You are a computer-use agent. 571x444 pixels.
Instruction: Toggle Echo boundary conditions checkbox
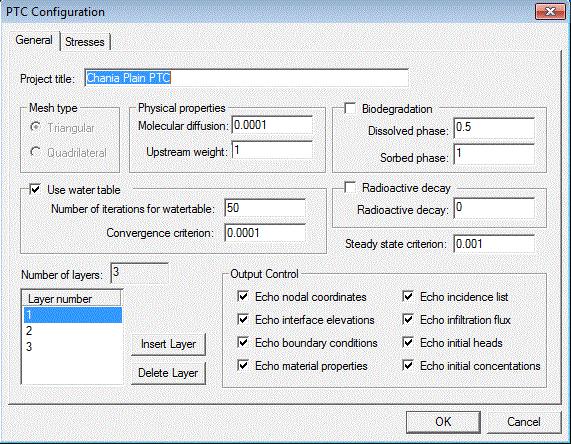click(243, 342)
